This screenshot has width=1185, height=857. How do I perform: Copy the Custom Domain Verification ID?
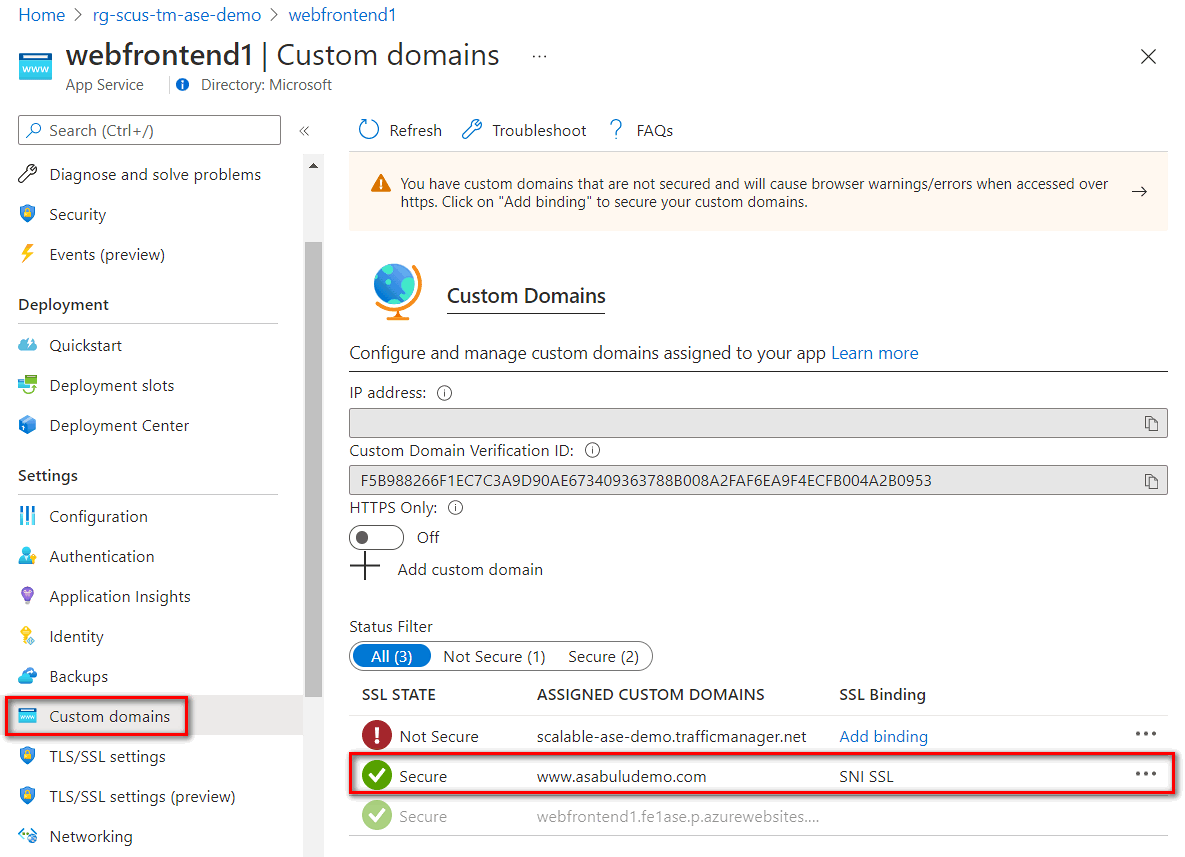(1151, 481)
